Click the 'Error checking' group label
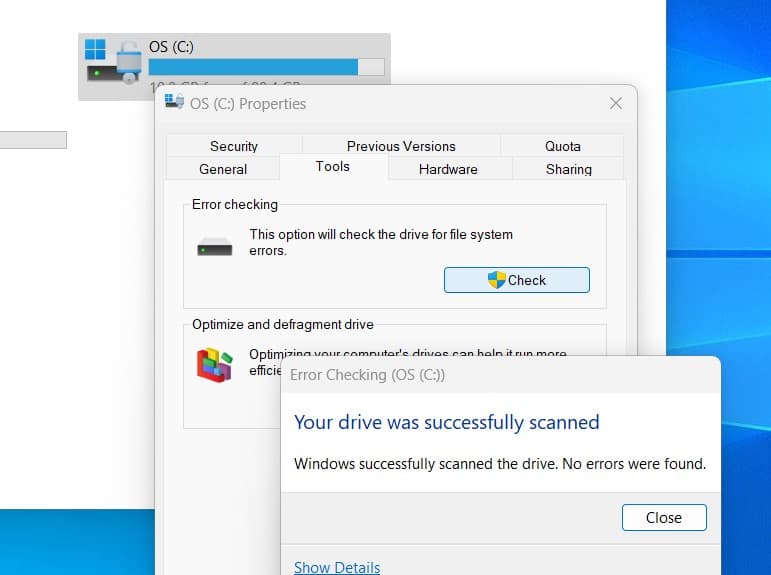 235,204
